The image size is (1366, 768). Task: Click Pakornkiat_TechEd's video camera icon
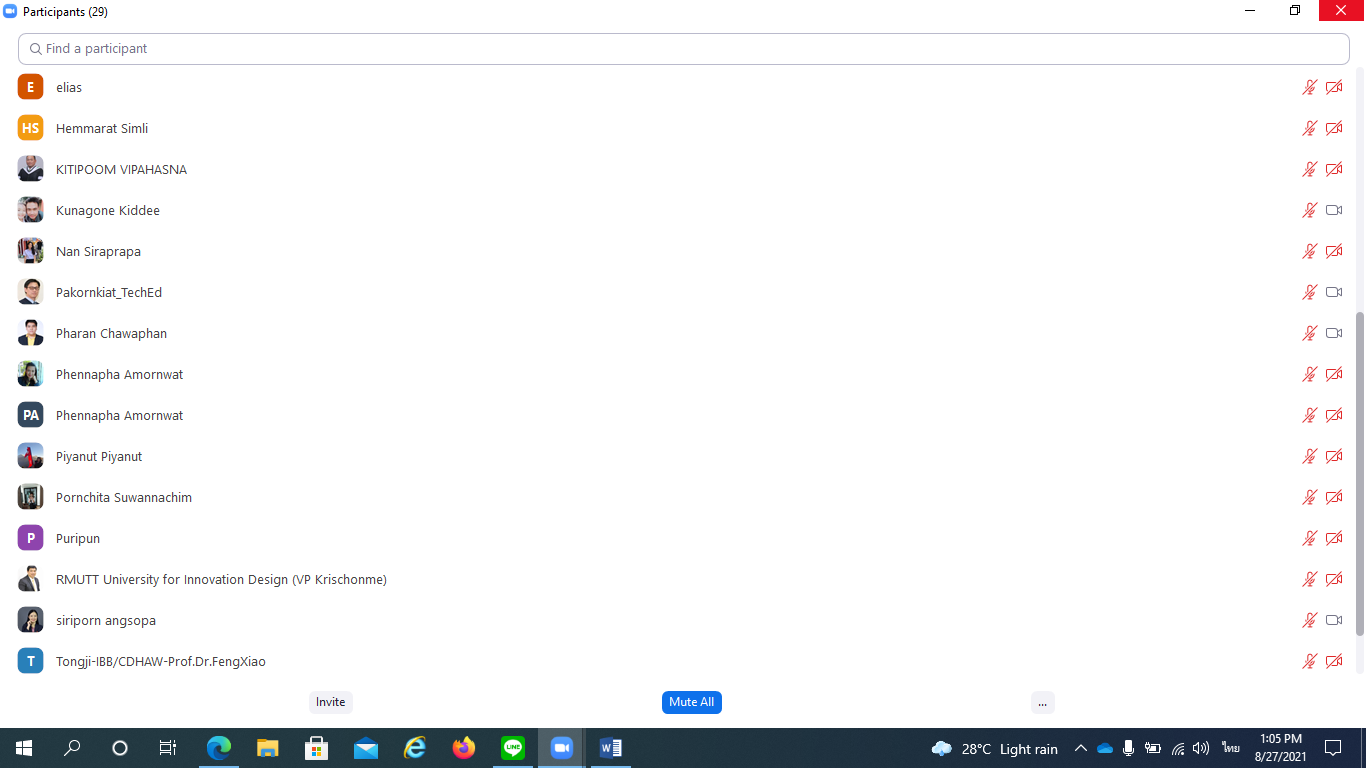(x=1334, y=292)
